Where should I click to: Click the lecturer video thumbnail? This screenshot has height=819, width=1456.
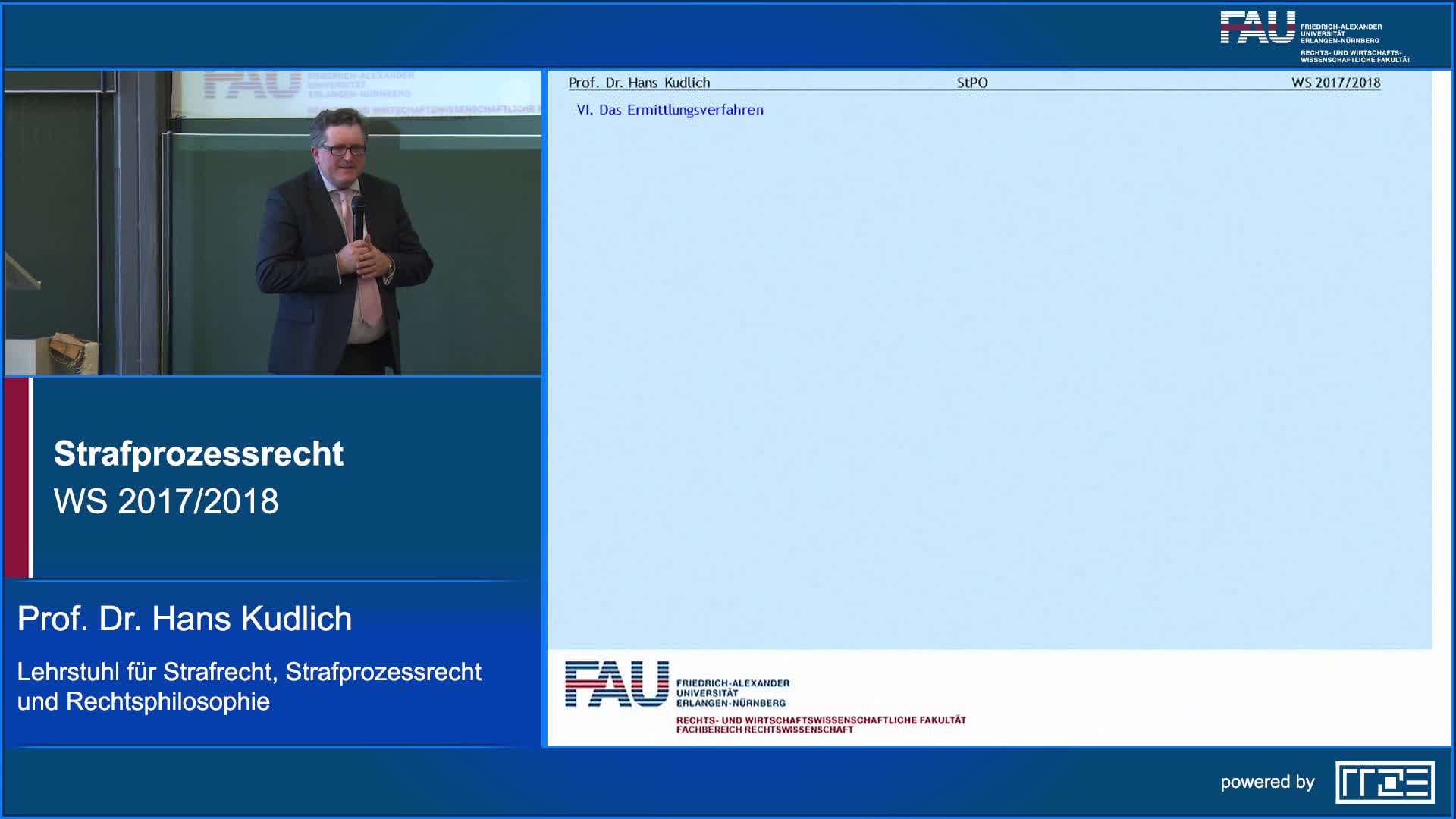[273, 223]
